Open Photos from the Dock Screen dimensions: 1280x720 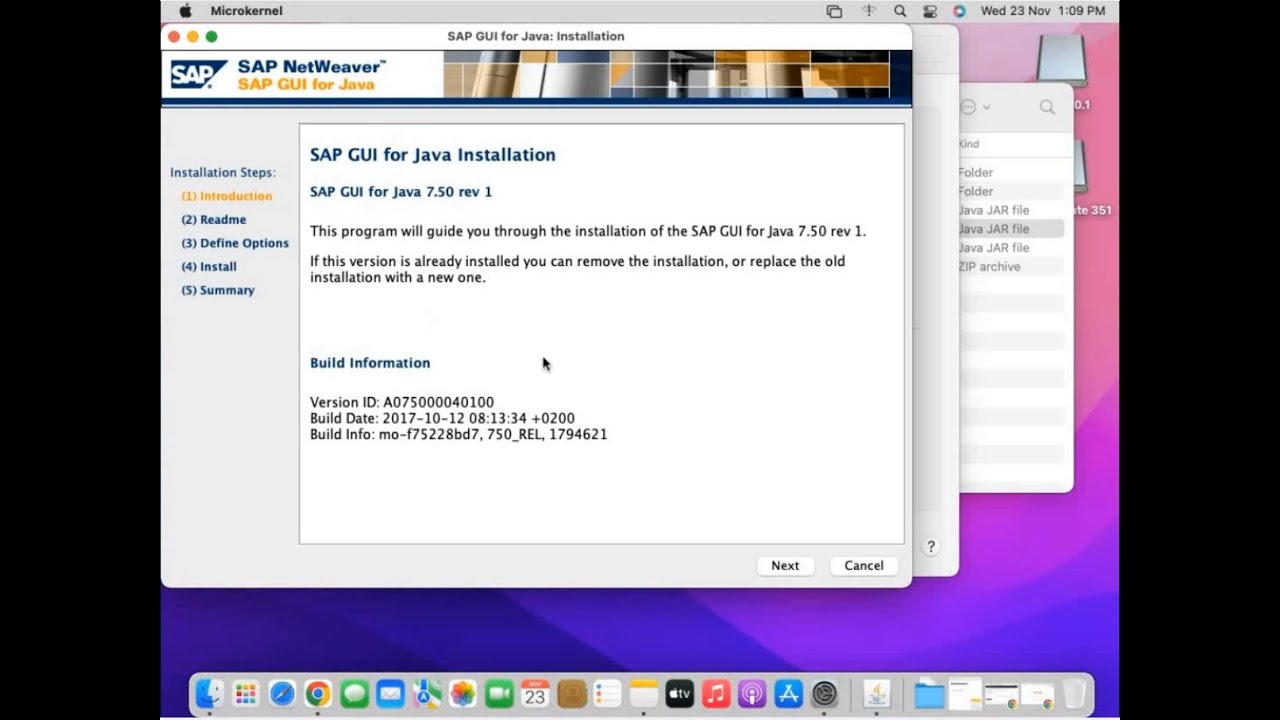tap(462, 693)
